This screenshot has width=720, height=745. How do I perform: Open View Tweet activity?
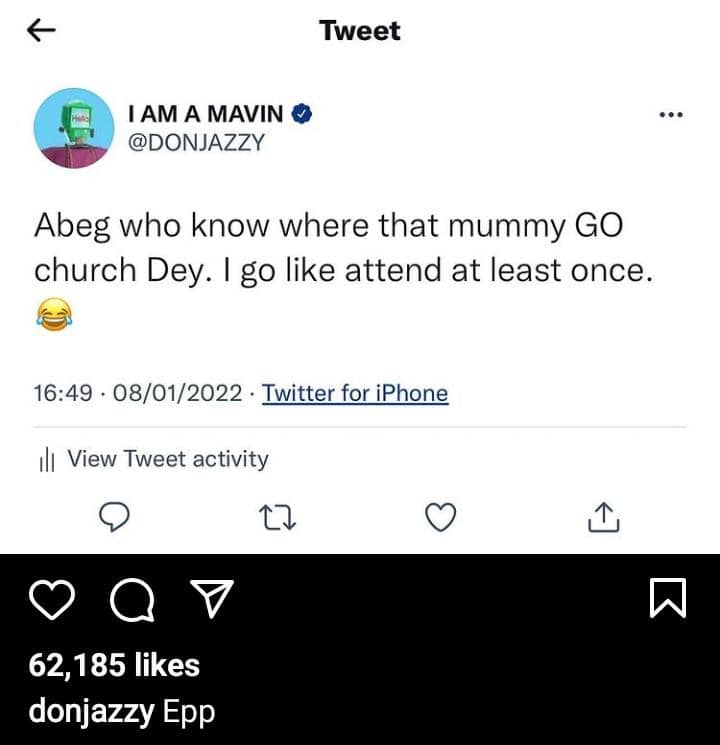[x=167, y=459]
